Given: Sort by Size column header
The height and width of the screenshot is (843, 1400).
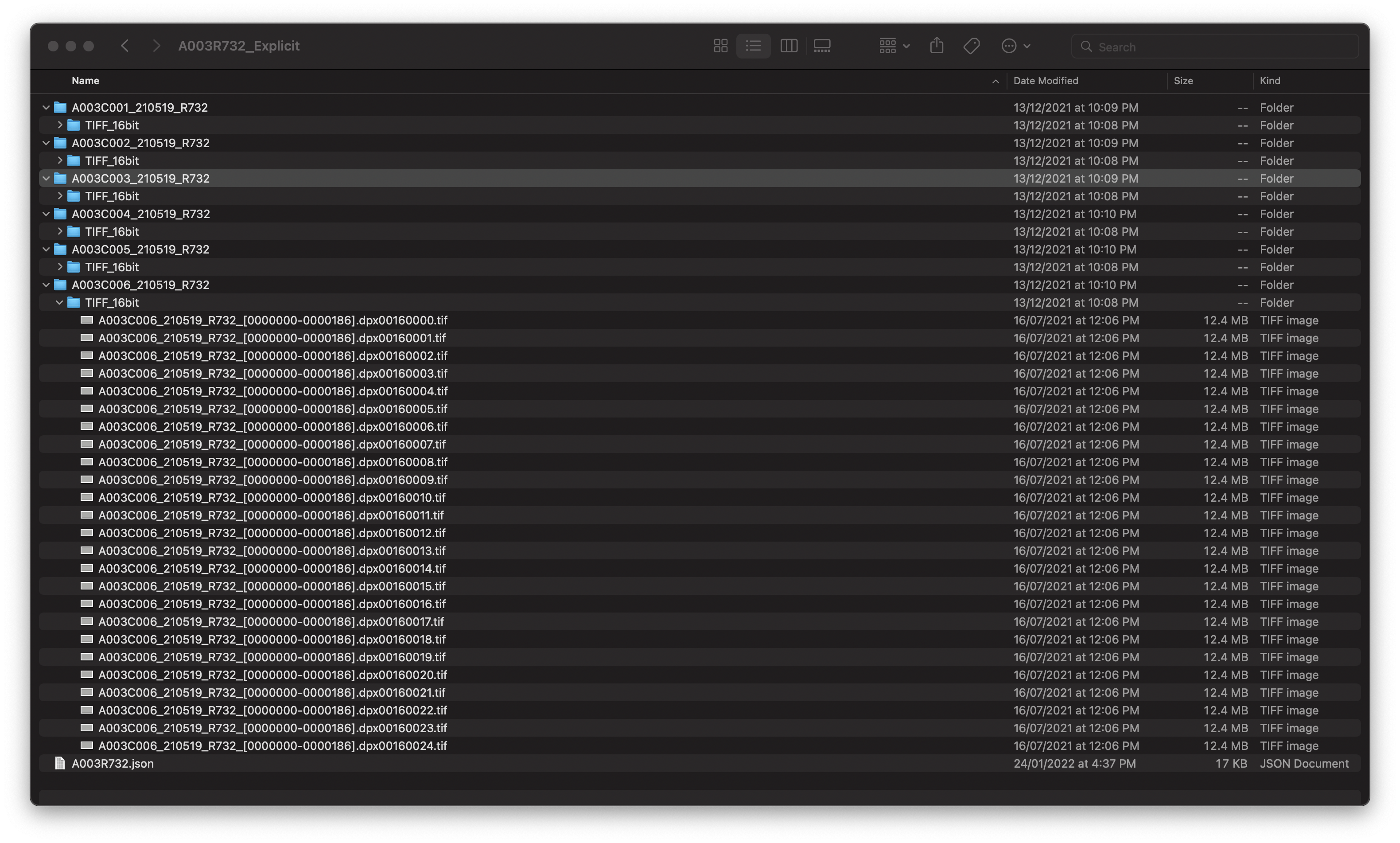Looking at the screenshot, I should tap(1183, 81).
